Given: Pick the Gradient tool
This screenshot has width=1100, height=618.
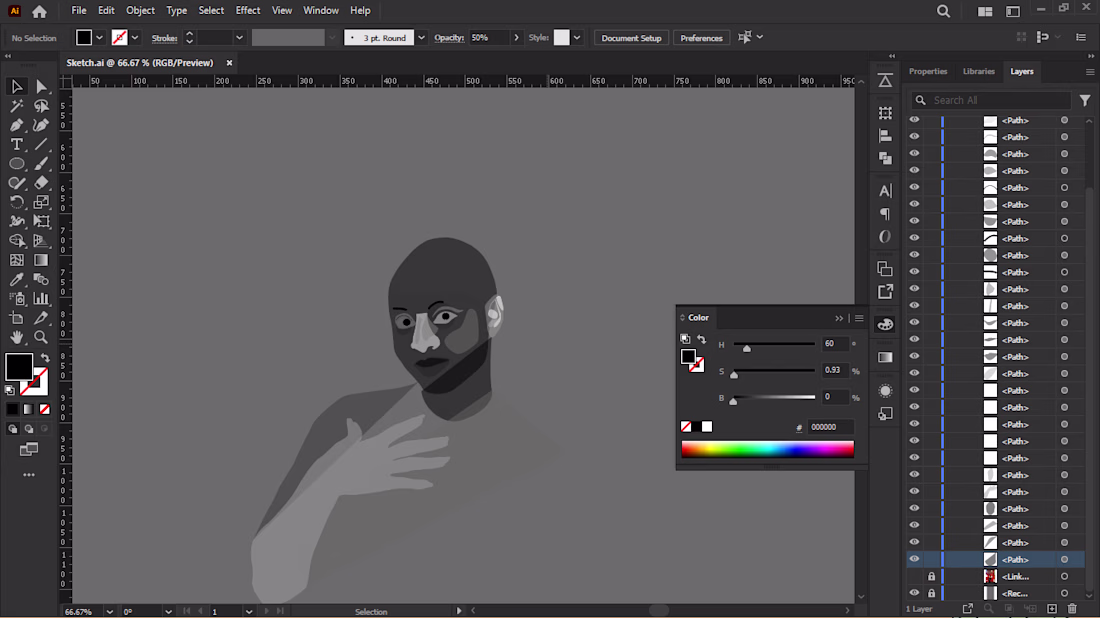Looking at the screenshot, I should 41,260.
